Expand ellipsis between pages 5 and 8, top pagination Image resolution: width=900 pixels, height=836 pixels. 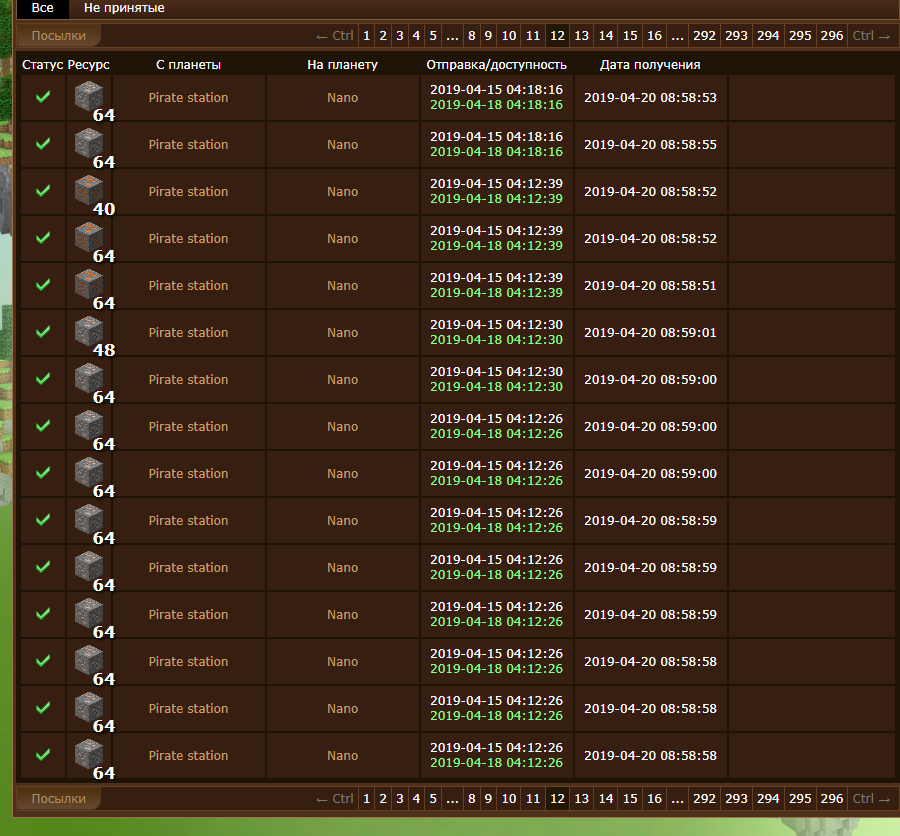(453, 36)
